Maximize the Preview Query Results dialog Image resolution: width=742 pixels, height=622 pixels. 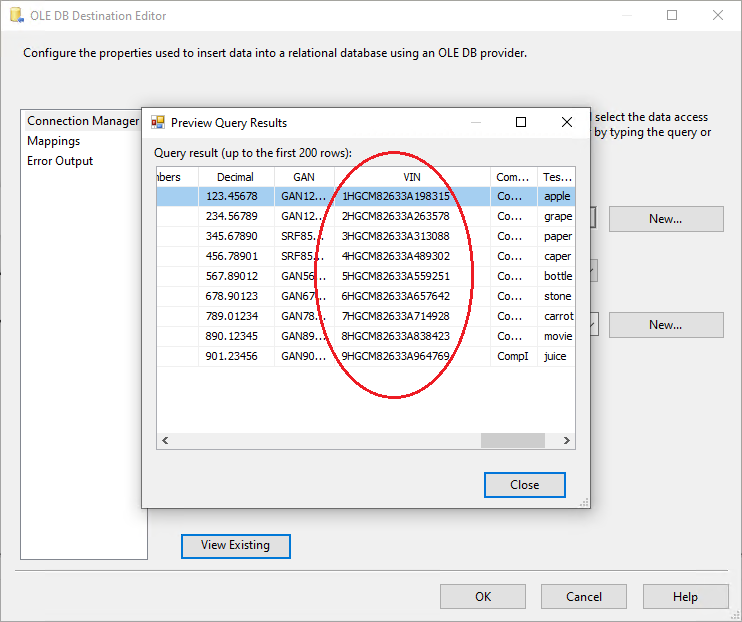(521, 122)
